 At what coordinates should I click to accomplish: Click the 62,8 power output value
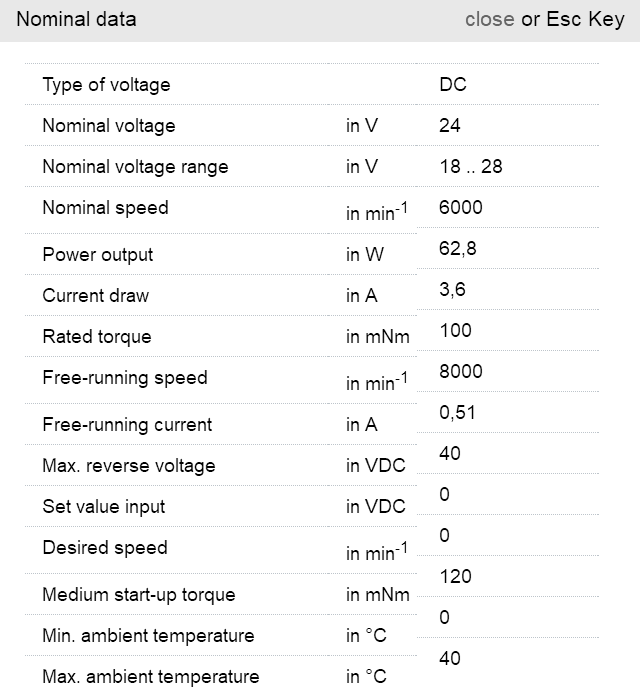(x=458, y=248)
